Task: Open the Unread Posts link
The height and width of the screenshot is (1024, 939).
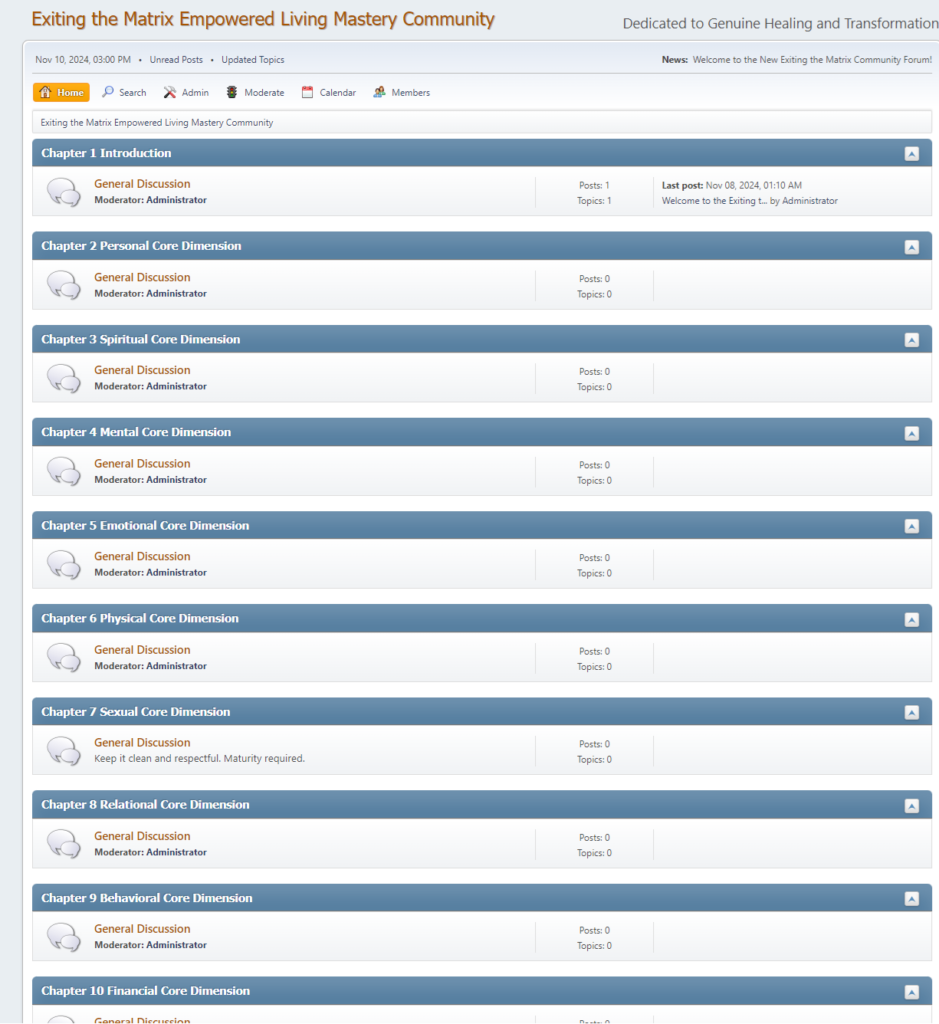Action: pos(176,60)
